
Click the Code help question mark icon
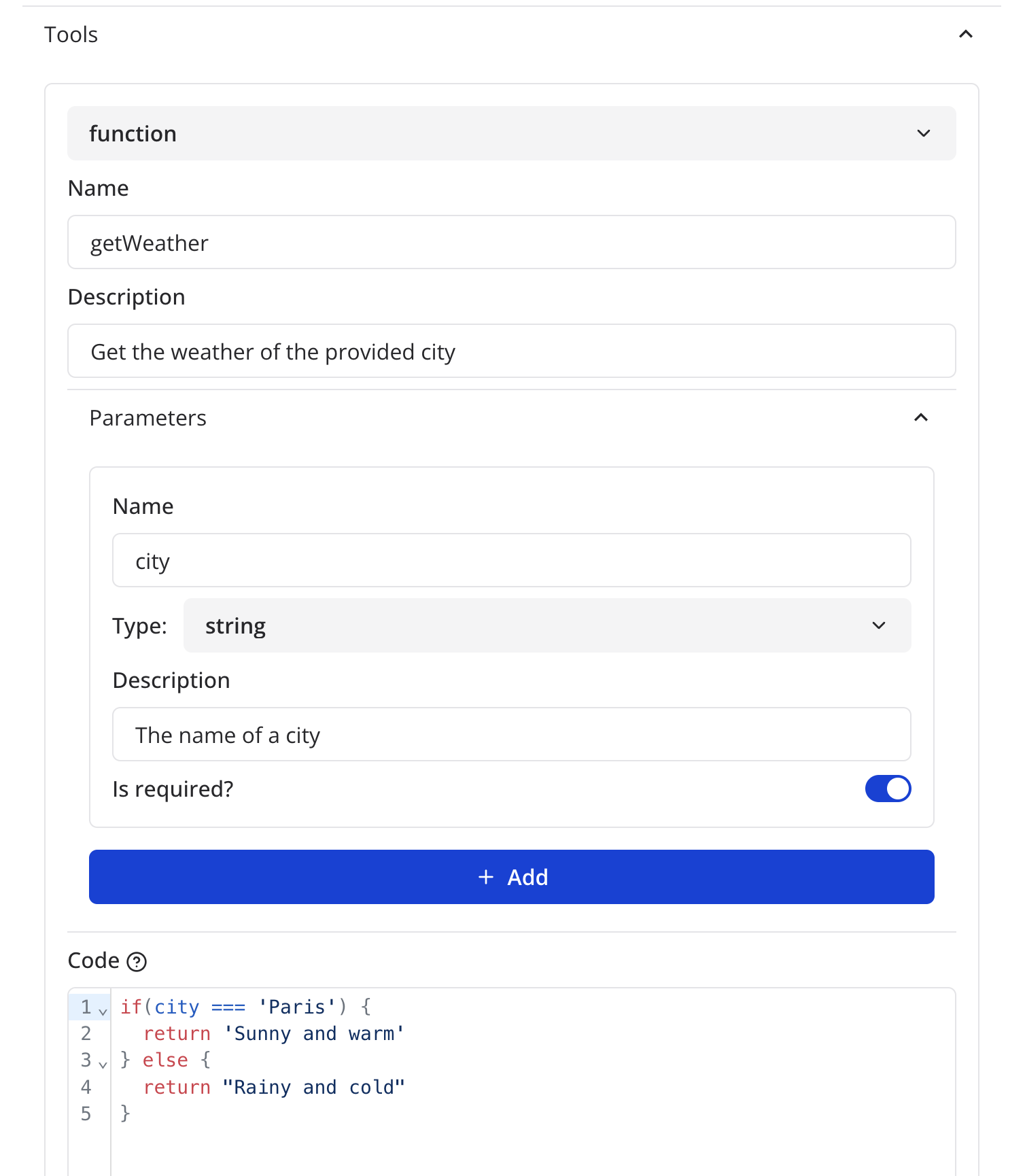coord(137,962)
